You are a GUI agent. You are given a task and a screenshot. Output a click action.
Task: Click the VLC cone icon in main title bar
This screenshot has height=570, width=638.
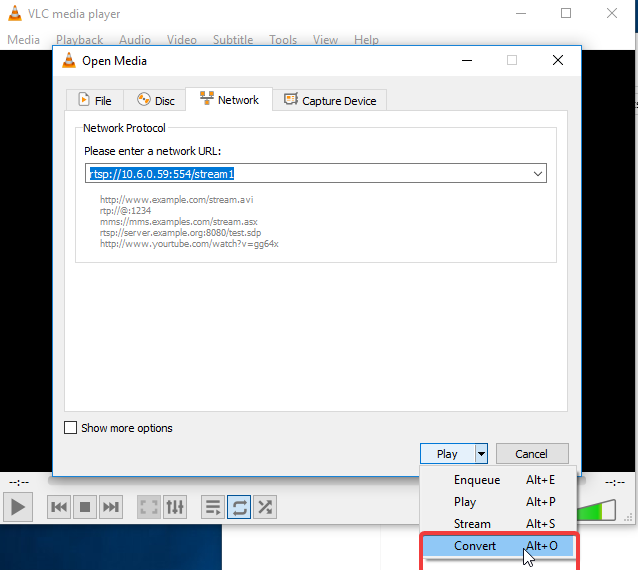(15, 13)
